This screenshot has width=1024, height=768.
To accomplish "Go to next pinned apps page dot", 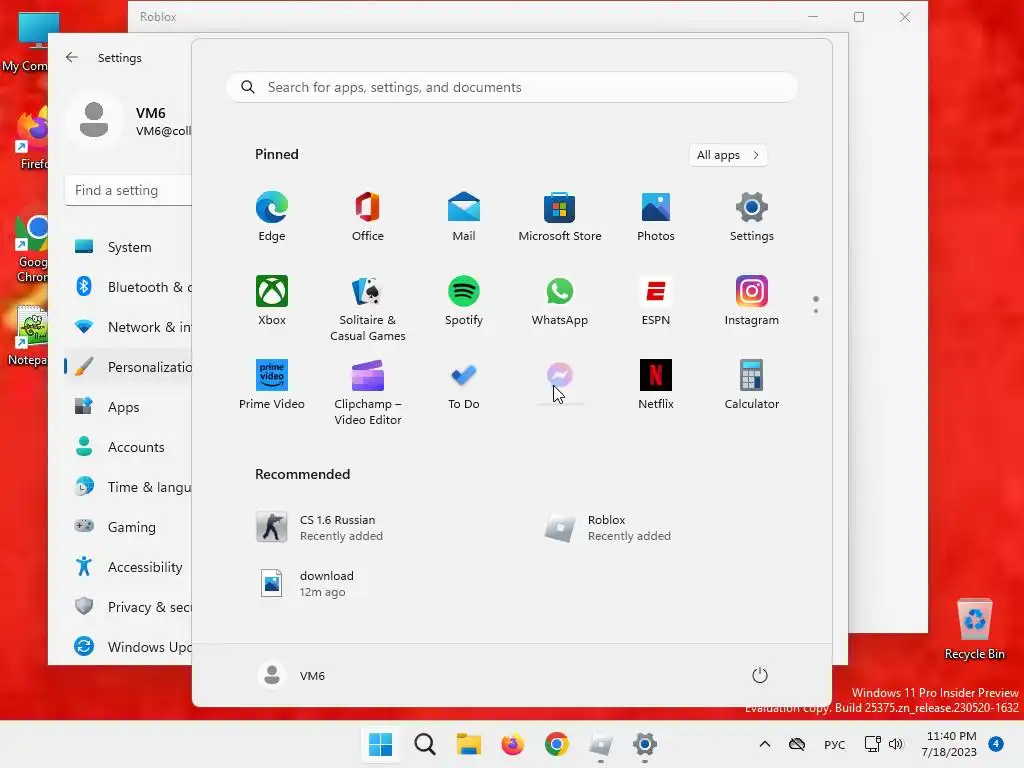I will coord(816,311).
